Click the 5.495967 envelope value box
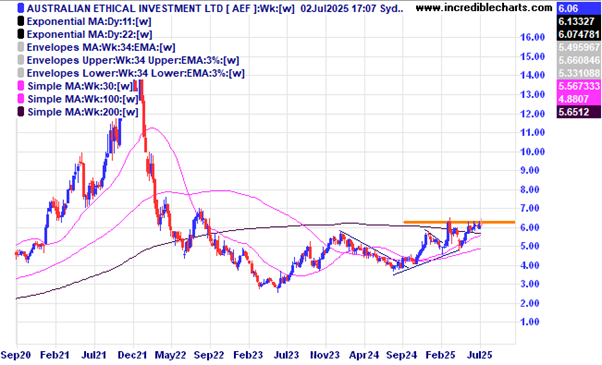 [x=579, y=48]
